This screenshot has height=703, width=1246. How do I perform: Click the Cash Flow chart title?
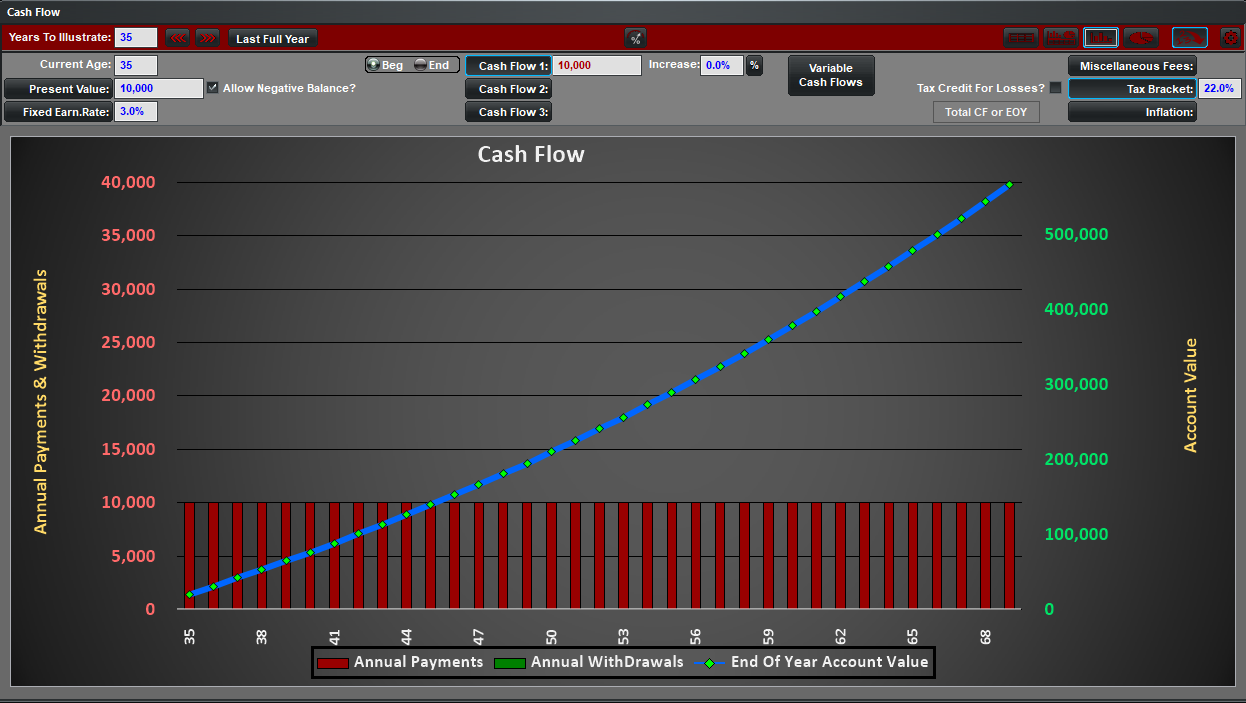531,154
